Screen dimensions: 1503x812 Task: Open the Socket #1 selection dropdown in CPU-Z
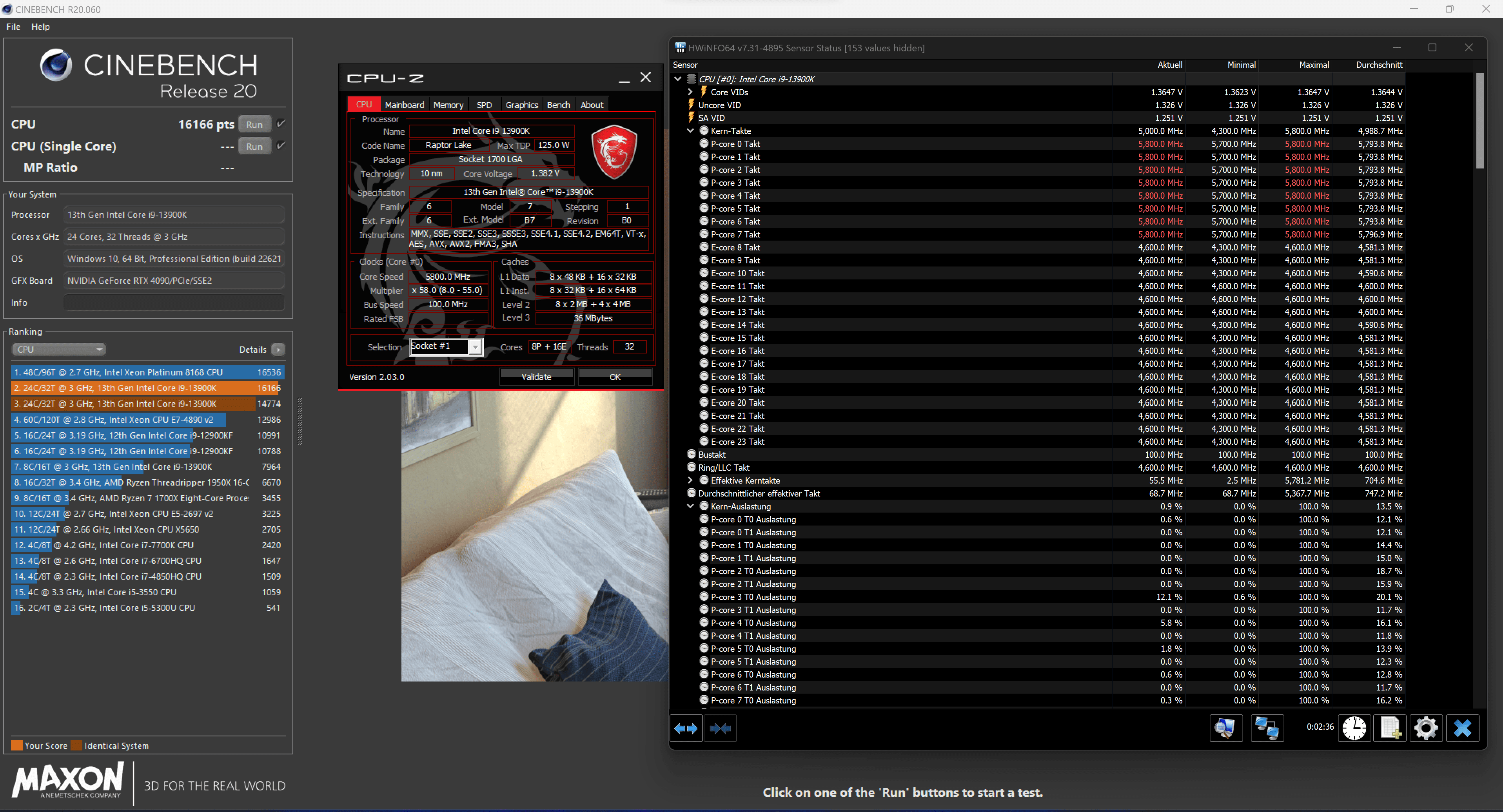pyautogui.click(x=475, y=347)
